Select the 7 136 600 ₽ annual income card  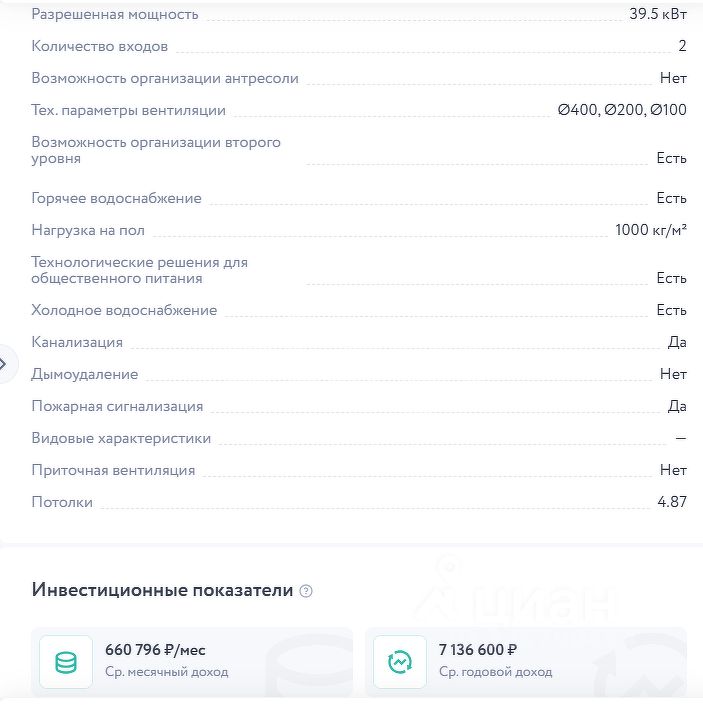click(x=526, y=660)
